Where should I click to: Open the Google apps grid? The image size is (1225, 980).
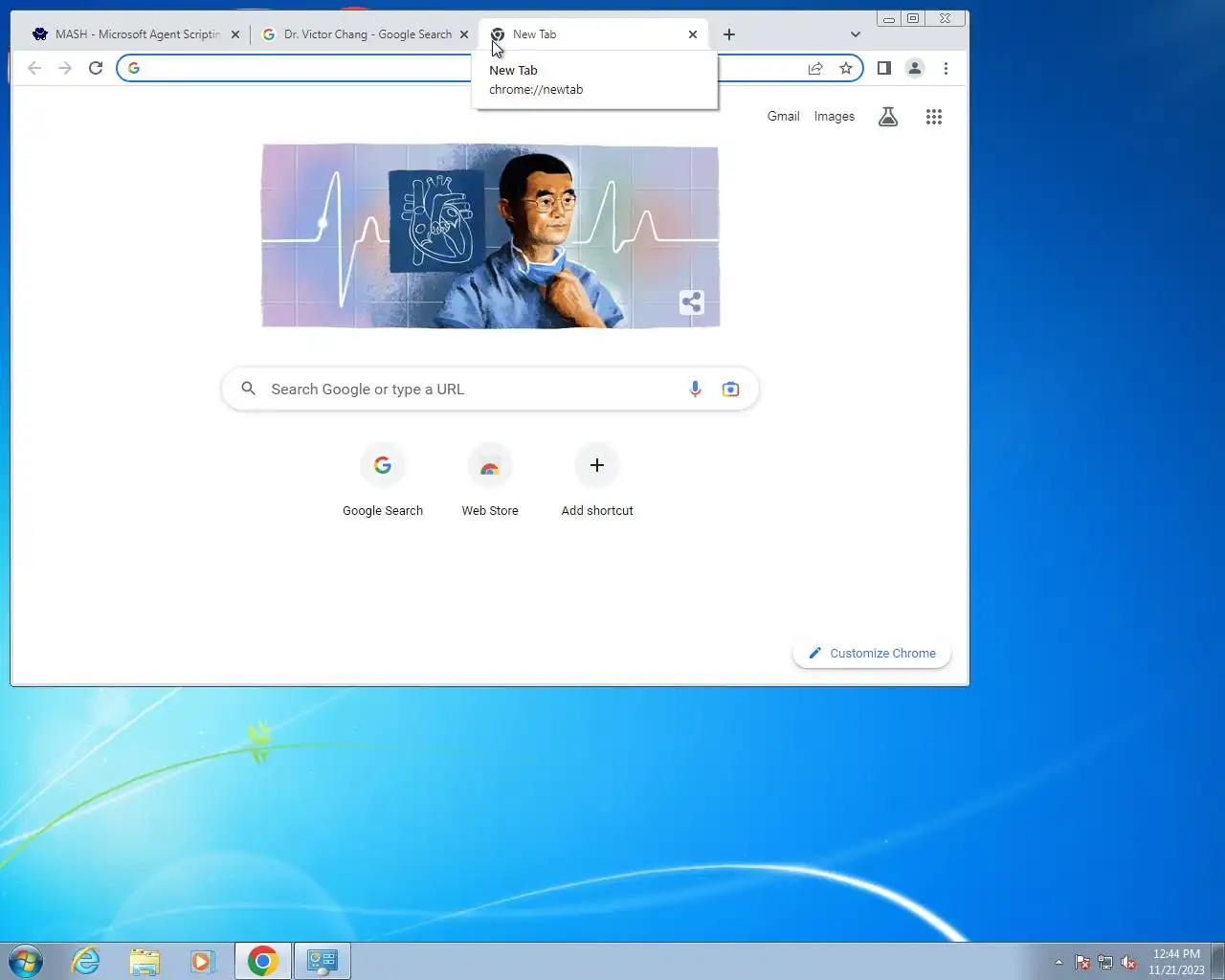click(934, 117)
